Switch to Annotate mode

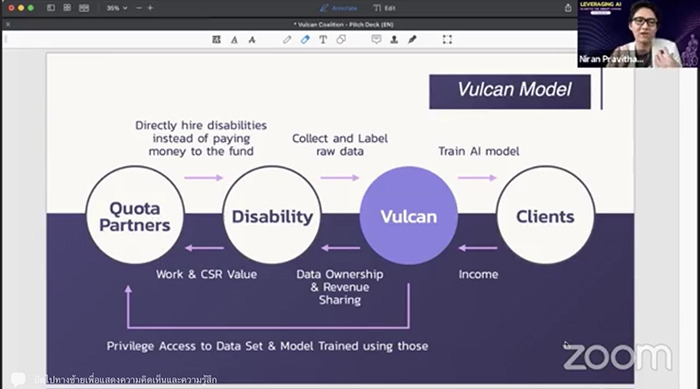click(x=339, y=8)
